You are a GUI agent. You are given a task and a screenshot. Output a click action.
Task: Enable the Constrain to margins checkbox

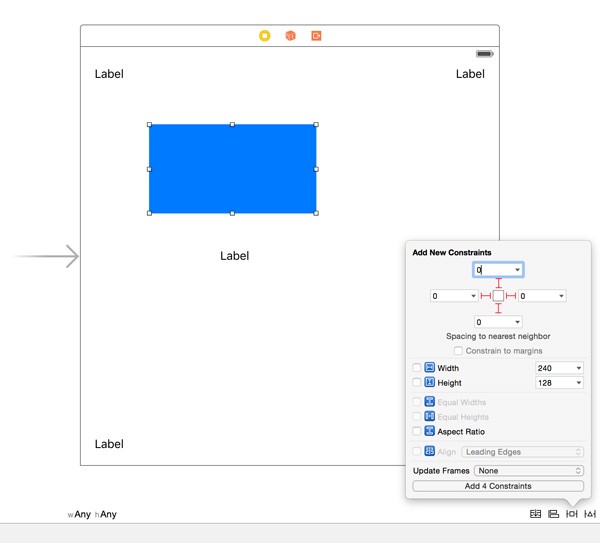coord(458,351)
